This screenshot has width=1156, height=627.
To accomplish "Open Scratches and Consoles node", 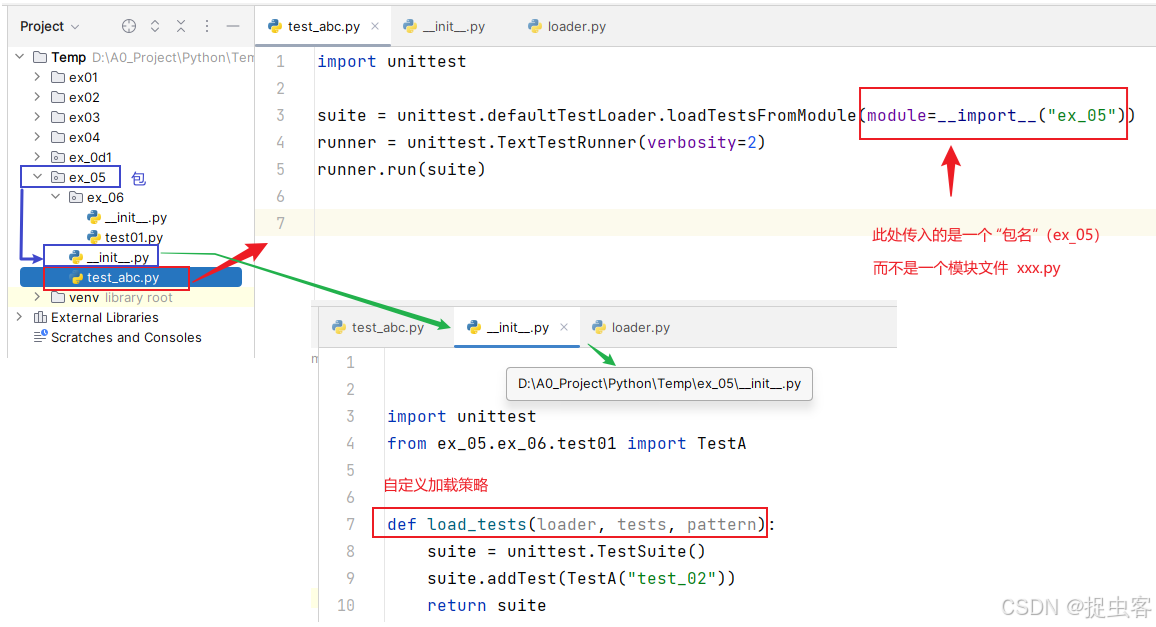I will 117,337.
